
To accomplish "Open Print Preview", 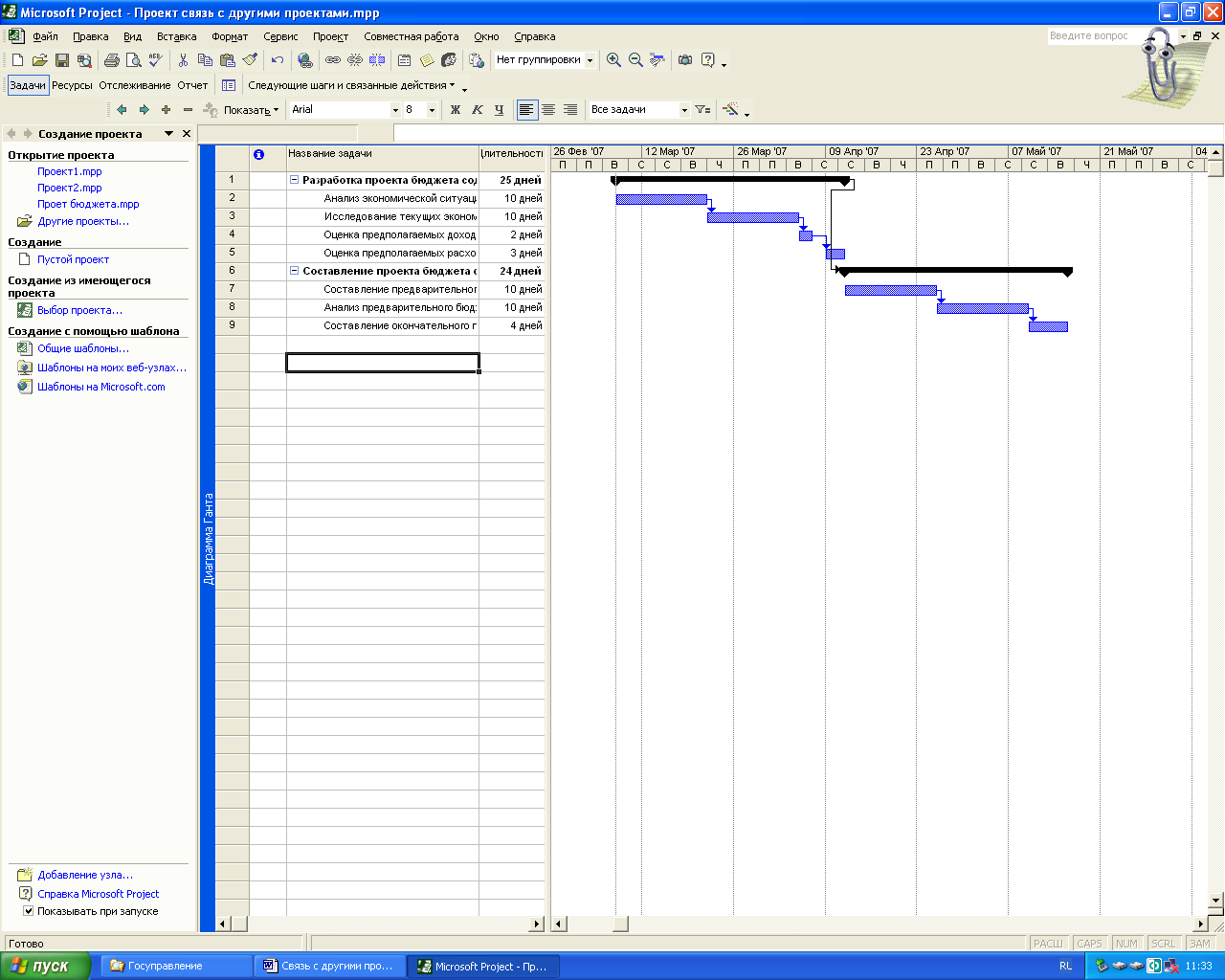I will [x=133, y=60].
